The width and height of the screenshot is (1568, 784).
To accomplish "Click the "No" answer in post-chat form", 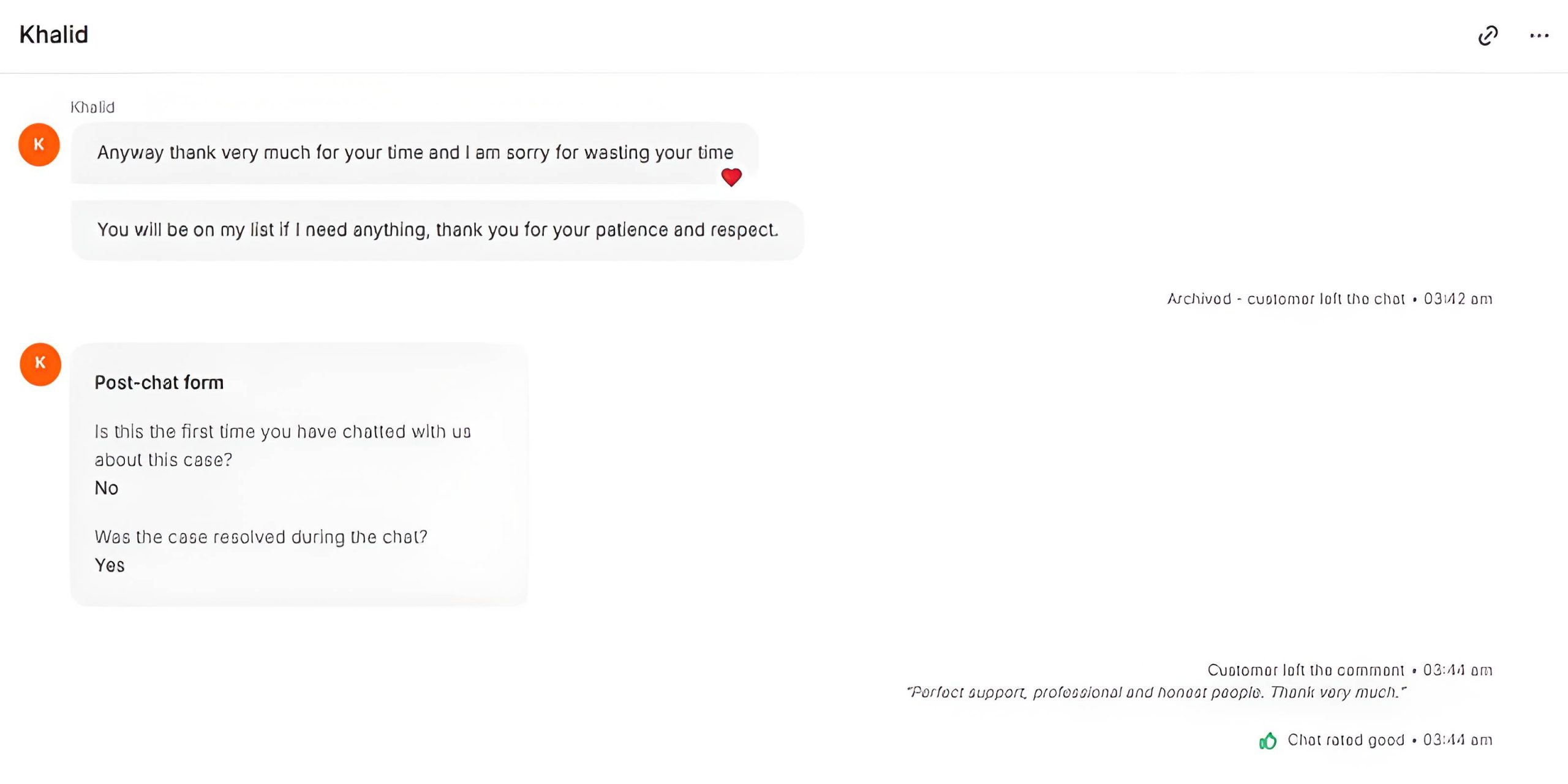I will 107,488.
